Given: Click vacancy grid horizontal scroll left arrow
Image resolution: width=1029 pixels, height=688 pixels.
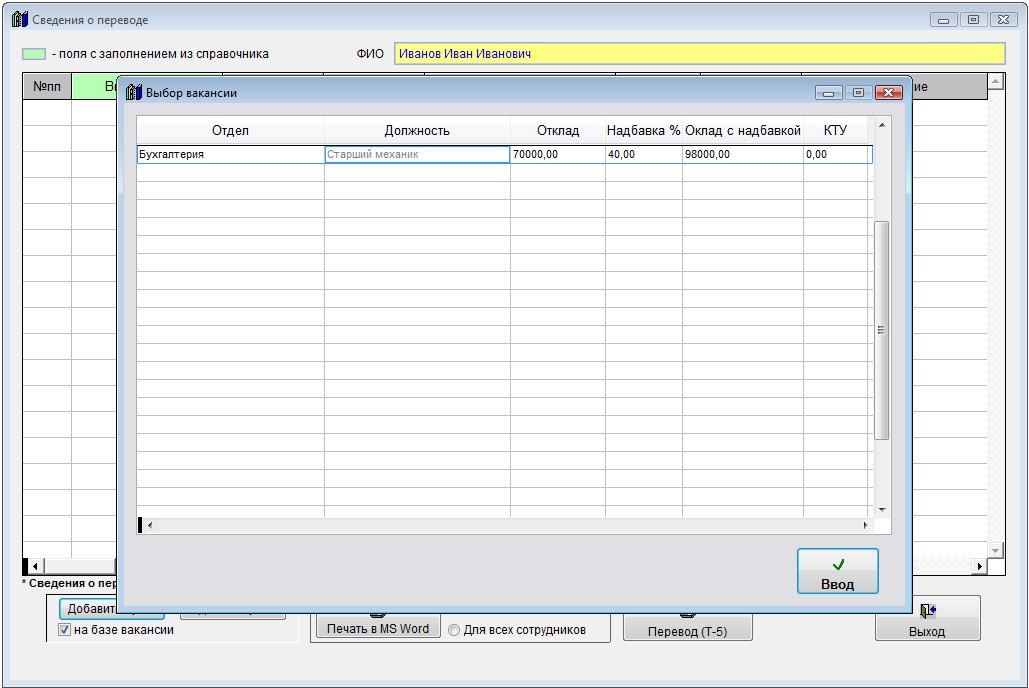Looking at the screenshot, I should [150, 525].
